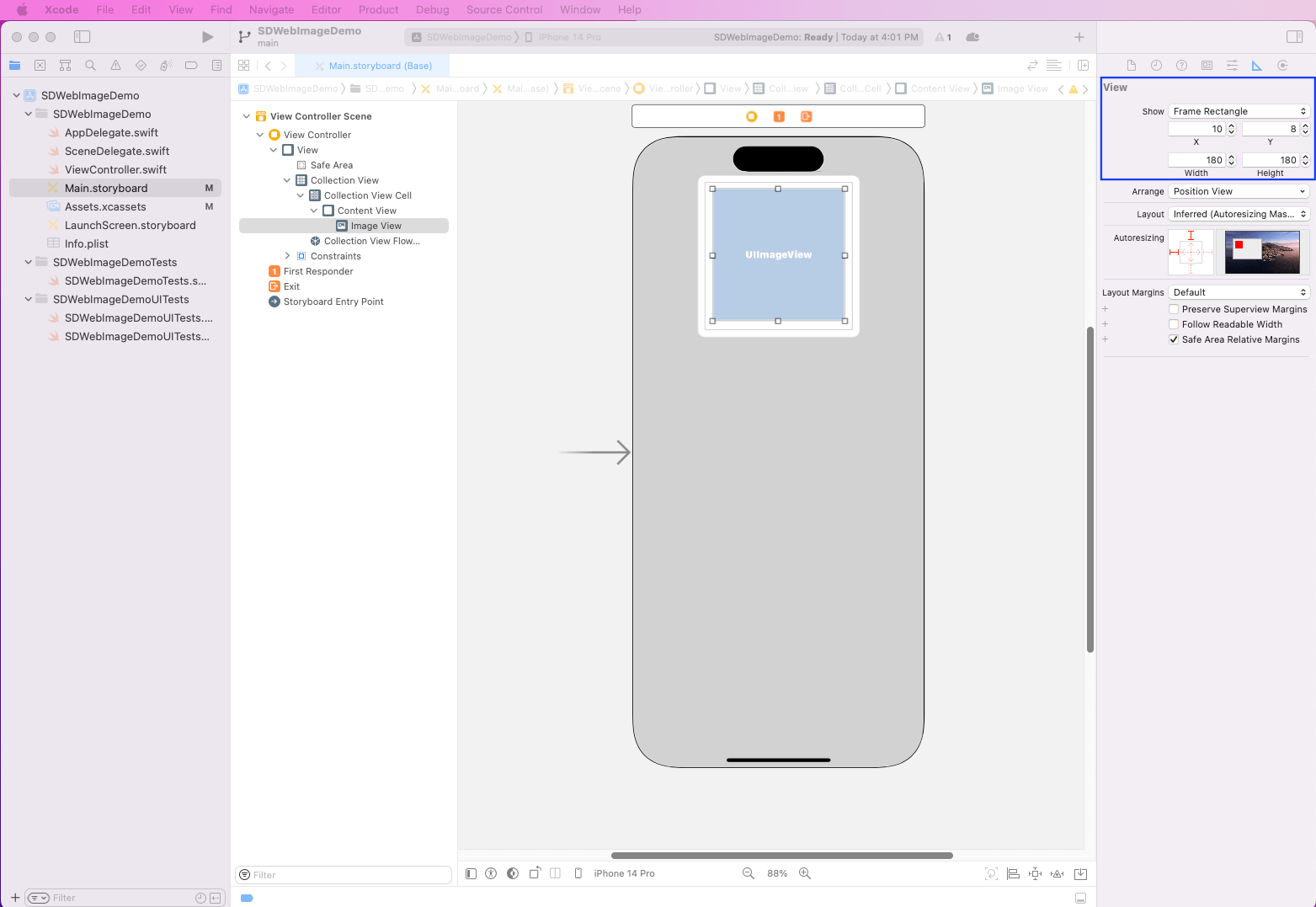Expand the Constraints item in outline
Viewport: 1316px width, 907px height.
287,256
